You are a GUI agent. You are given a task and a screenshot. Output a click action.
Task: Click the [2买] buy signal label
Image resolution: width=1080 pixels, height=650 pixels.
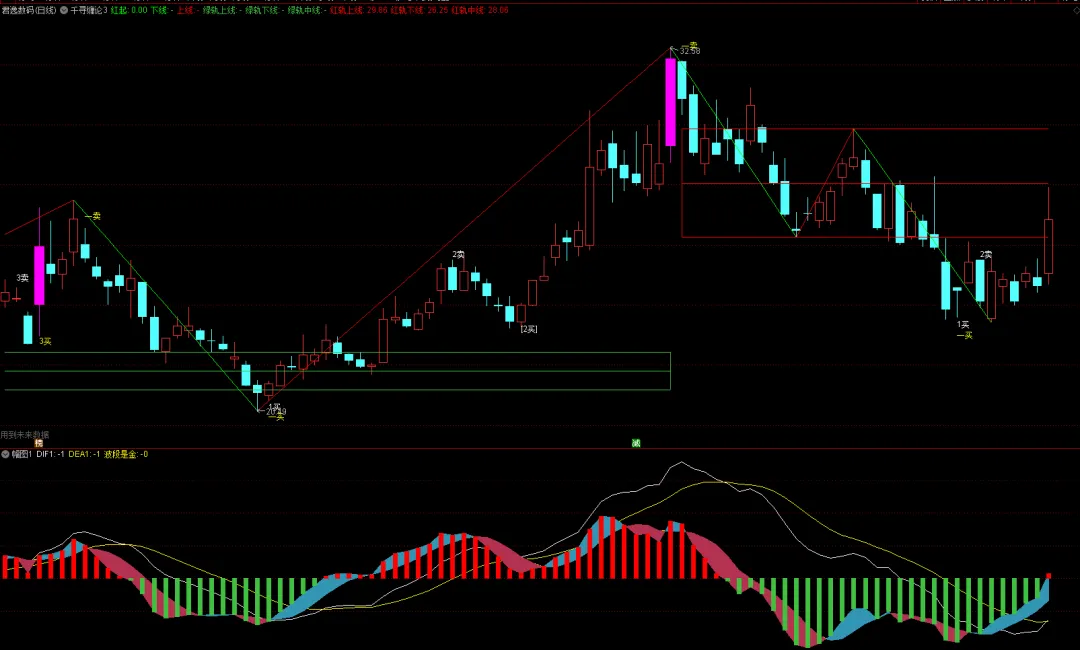pos(529,329)
